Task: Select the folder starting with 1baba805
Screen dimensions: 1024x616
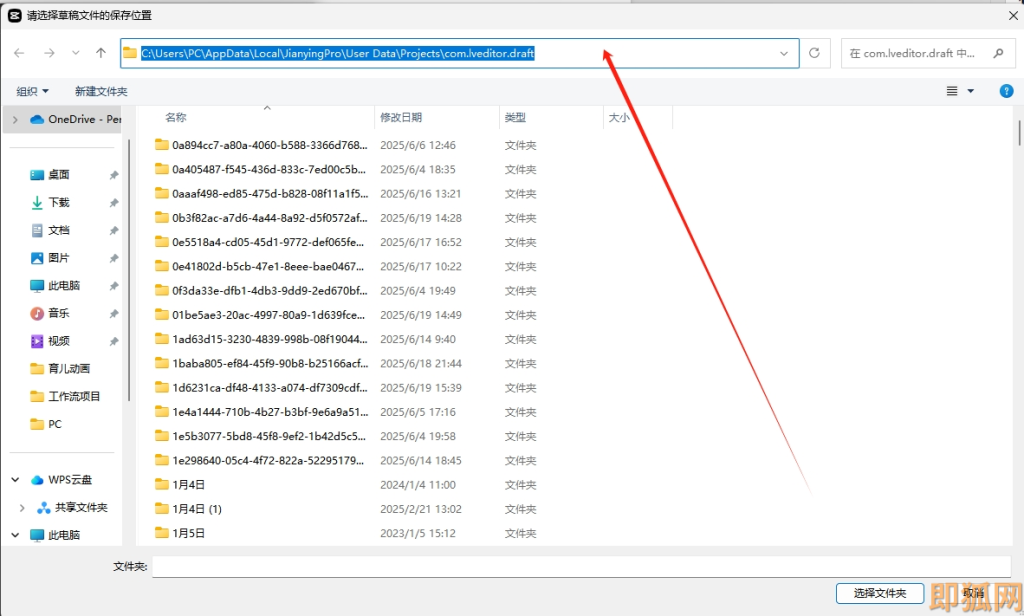Action: [261, 363]
